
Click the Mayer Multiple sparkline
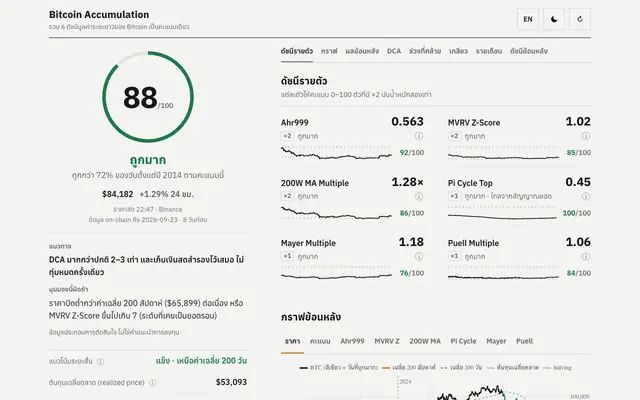[336, 274]
